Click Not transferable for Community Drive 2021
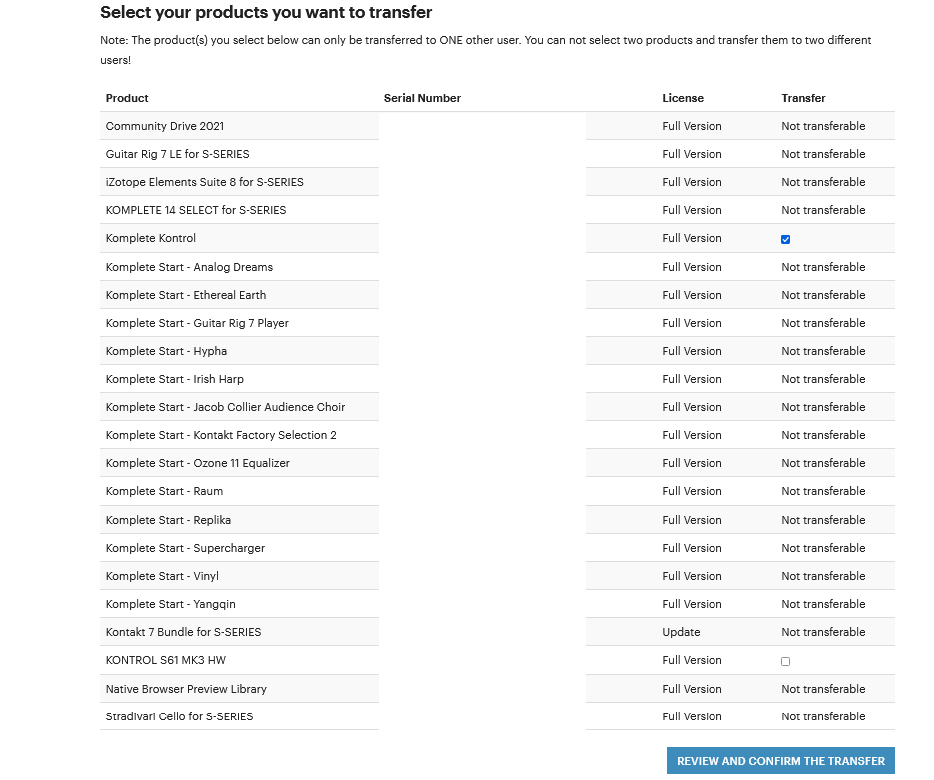Screen dimensions: 934x780 [x=823, y=126]
